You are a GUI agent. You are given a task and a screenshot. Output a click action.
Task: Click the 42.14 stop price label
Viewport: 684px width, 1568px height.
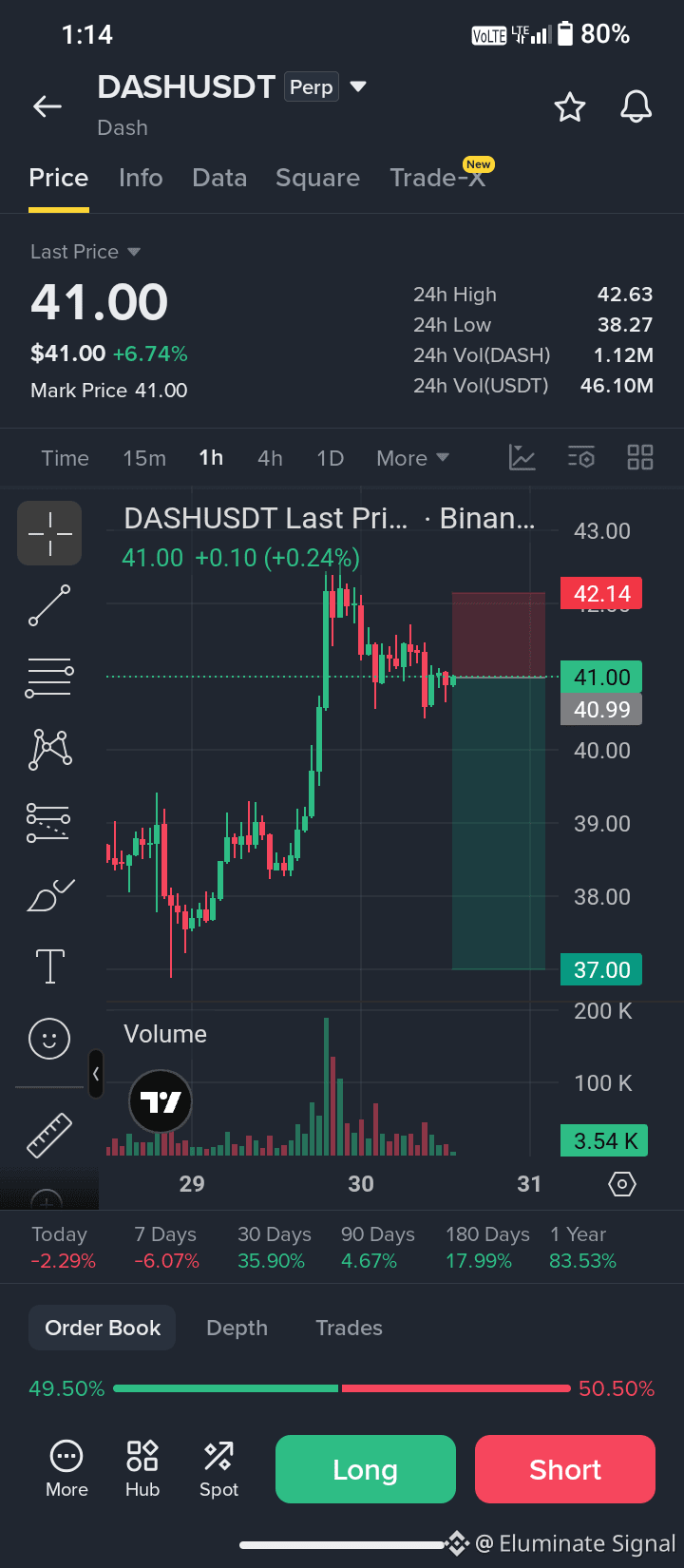click(x=602, y=594)
